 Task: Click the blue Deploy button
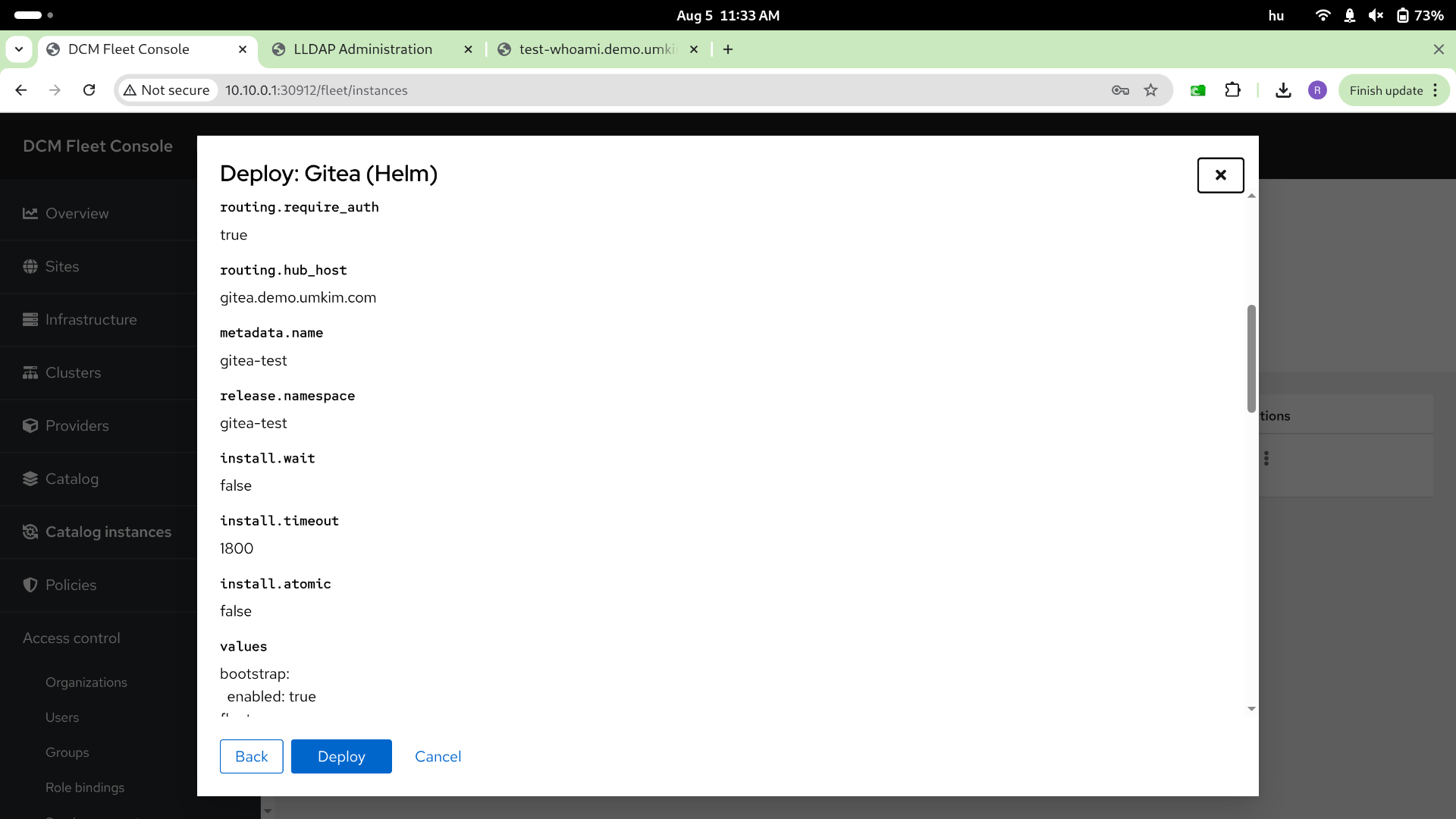click(x=341, y=757)
